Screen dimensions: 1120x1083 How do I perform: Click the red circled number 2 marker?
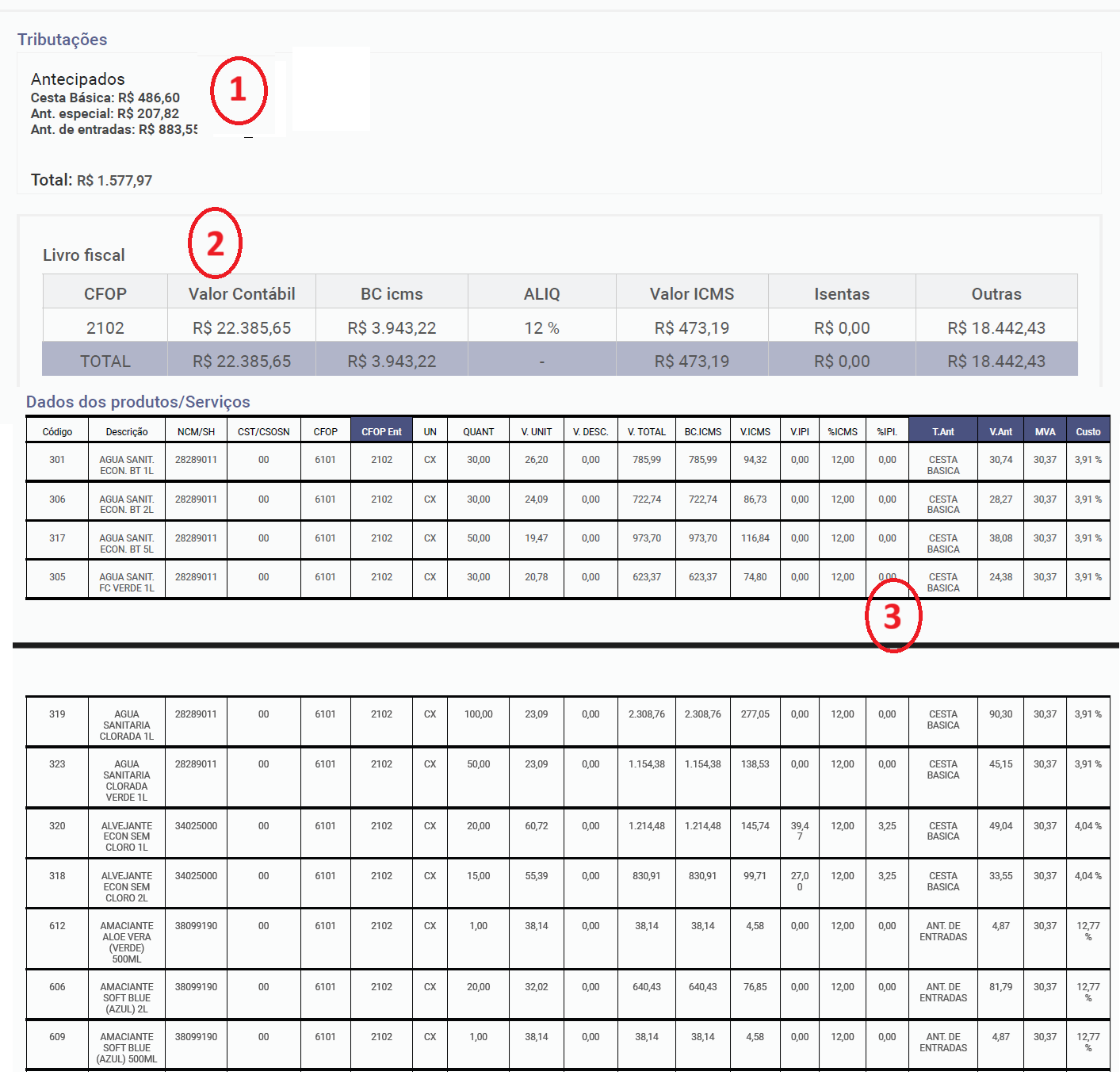215,243
